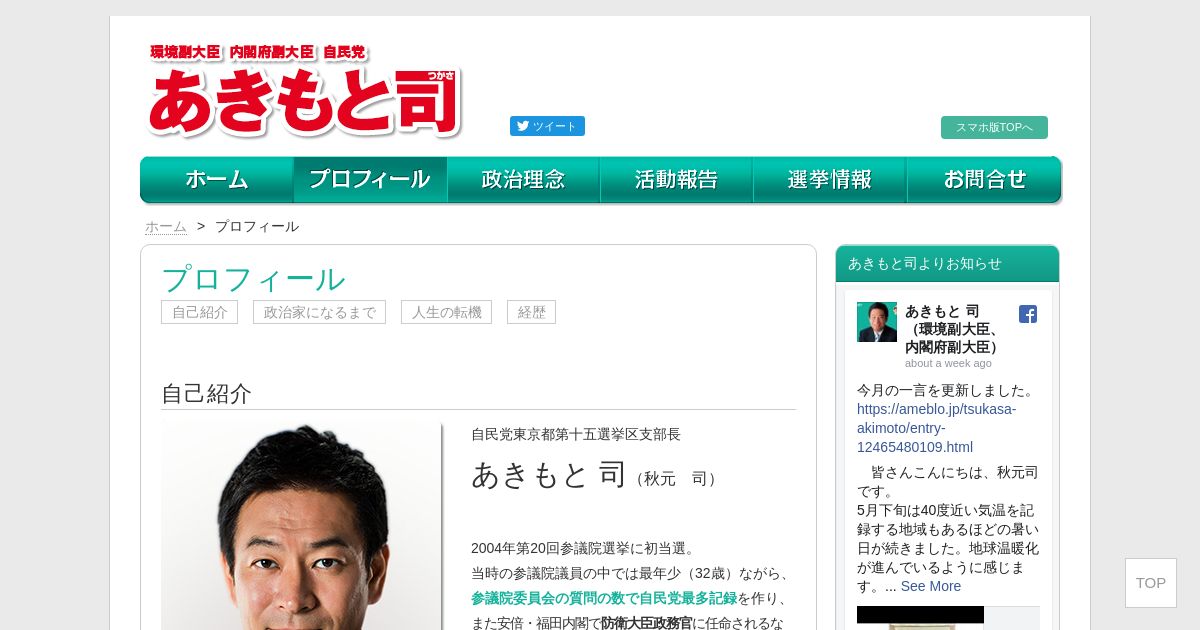Screen dimensions: 1200x630
Task: Click the 今月の一言を更新しました post text
Action: 948,390
